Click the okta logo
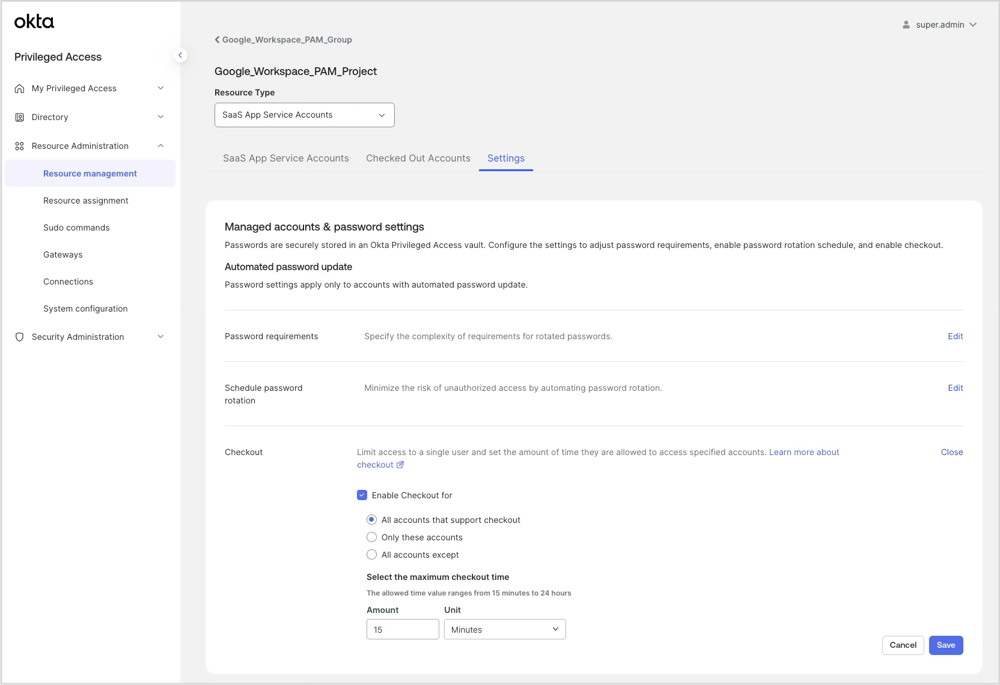1000x685 pixels. click(33, 20)
